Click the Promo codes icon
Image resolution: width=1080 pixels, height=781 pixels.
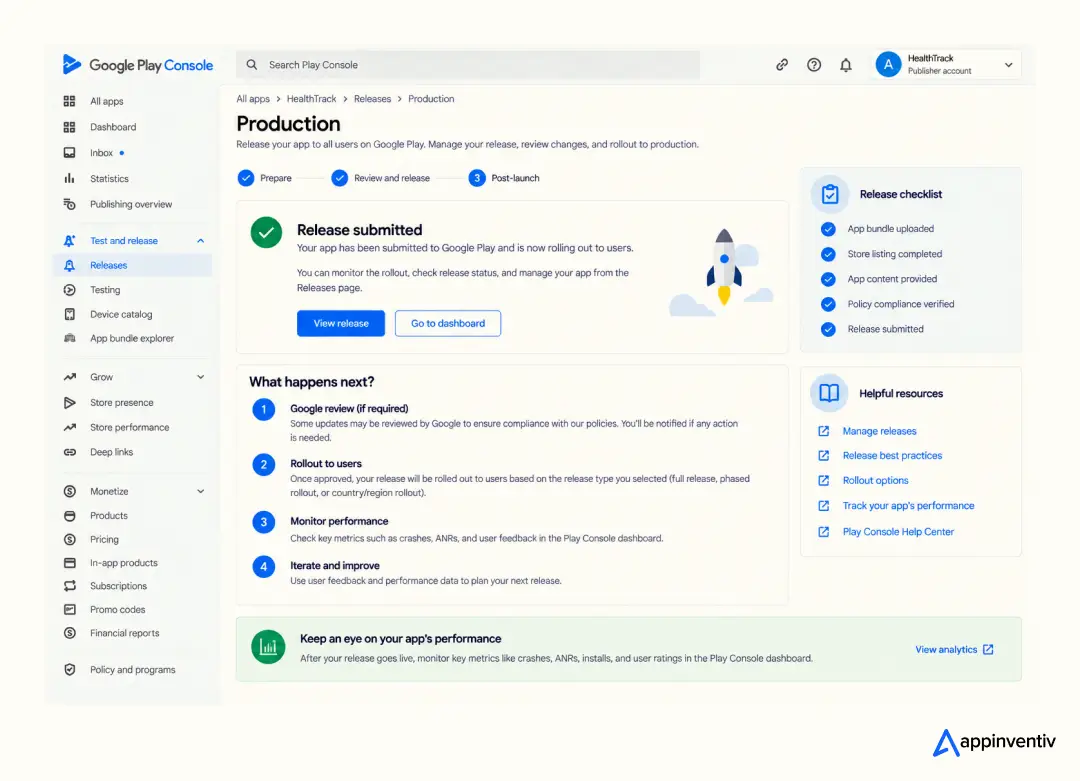[x=70, y=610]
